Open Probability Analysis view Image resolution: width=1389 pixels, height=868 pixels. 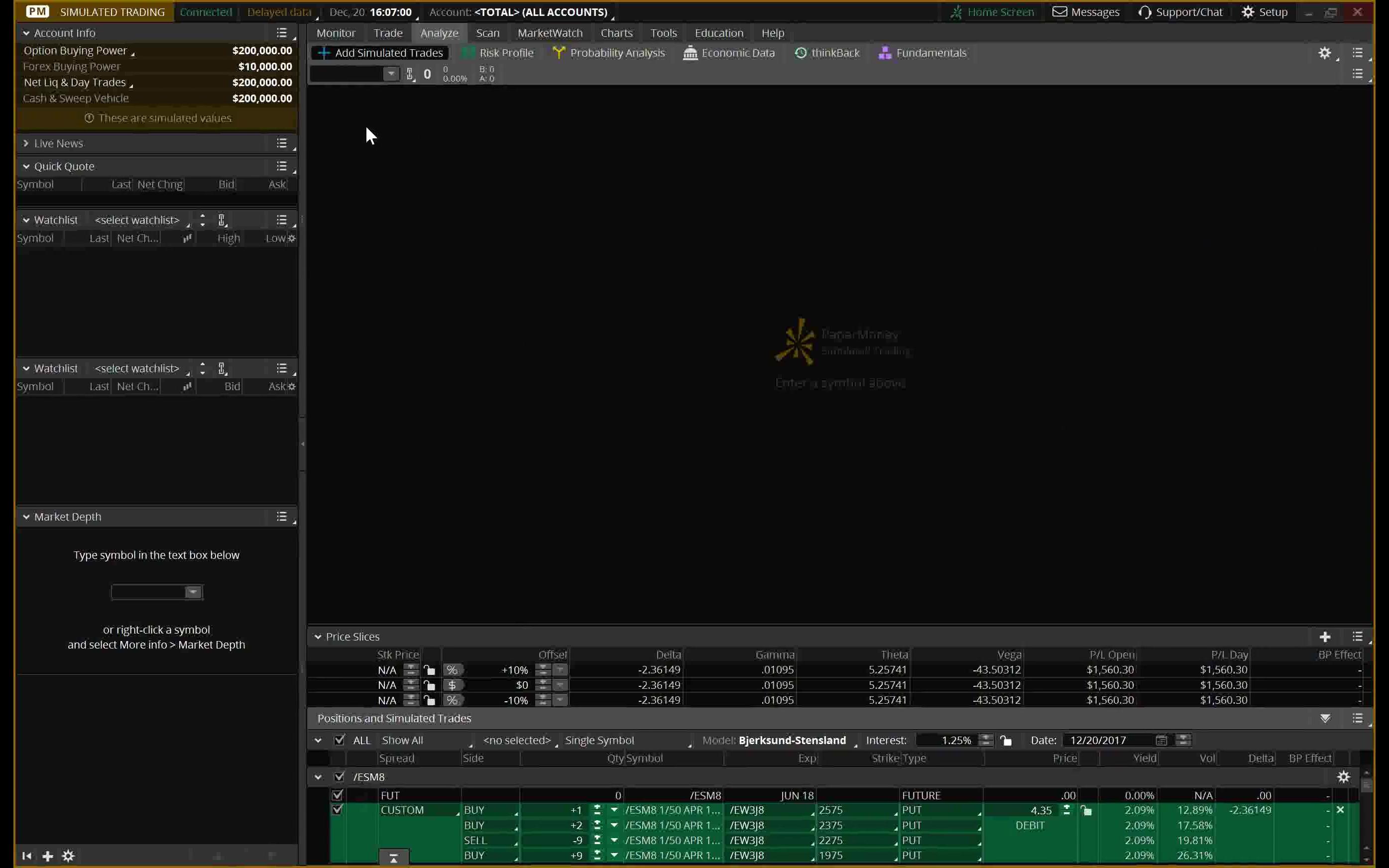(x=609, y=53)
